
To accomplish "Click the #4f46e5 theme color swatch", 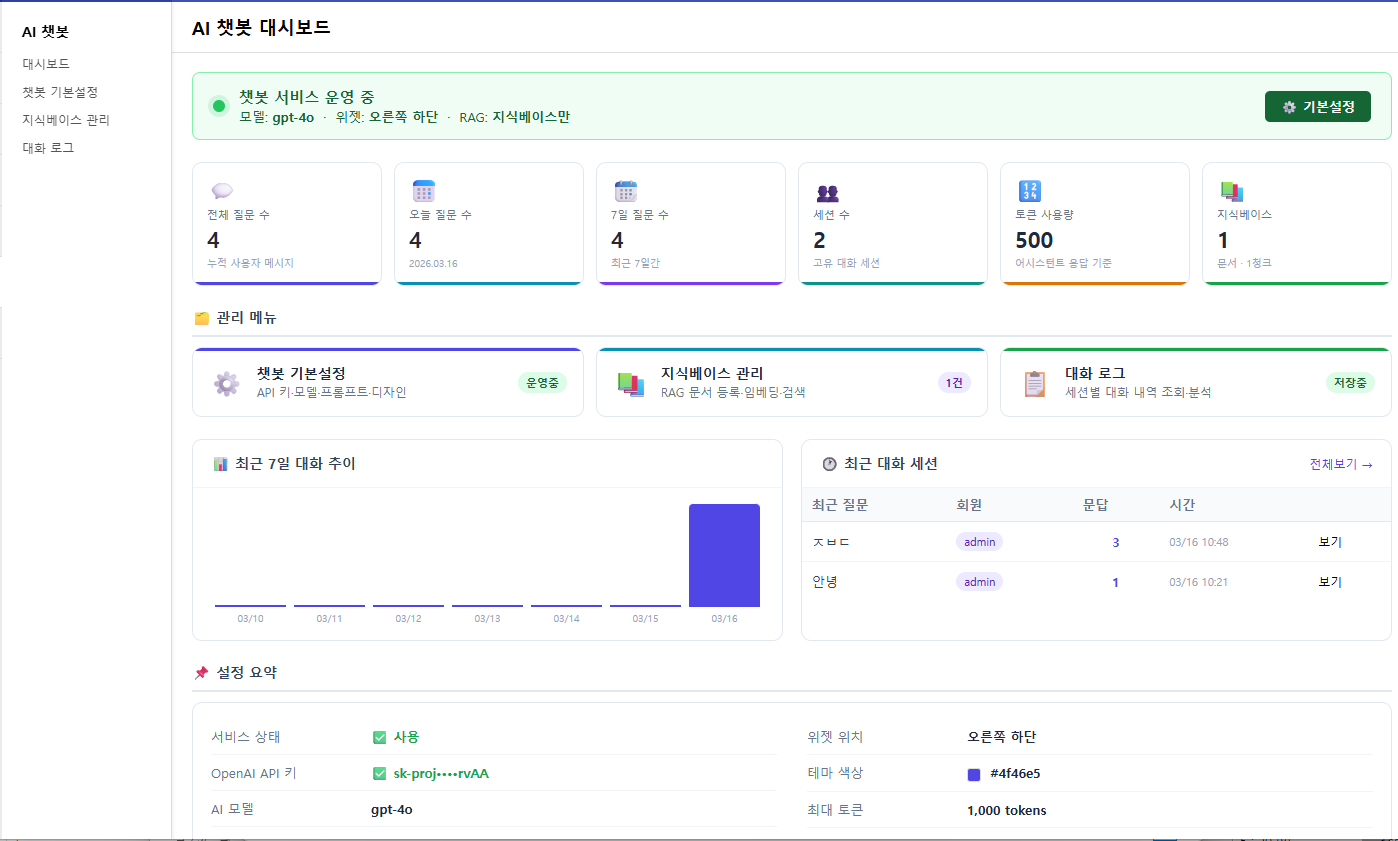I will (x=974, y=774).
